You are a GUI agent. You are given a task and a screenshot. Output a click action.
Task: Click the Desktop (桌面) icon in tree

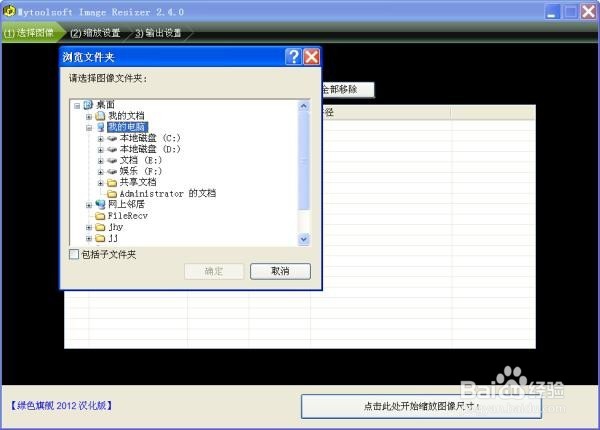point(88,104)
